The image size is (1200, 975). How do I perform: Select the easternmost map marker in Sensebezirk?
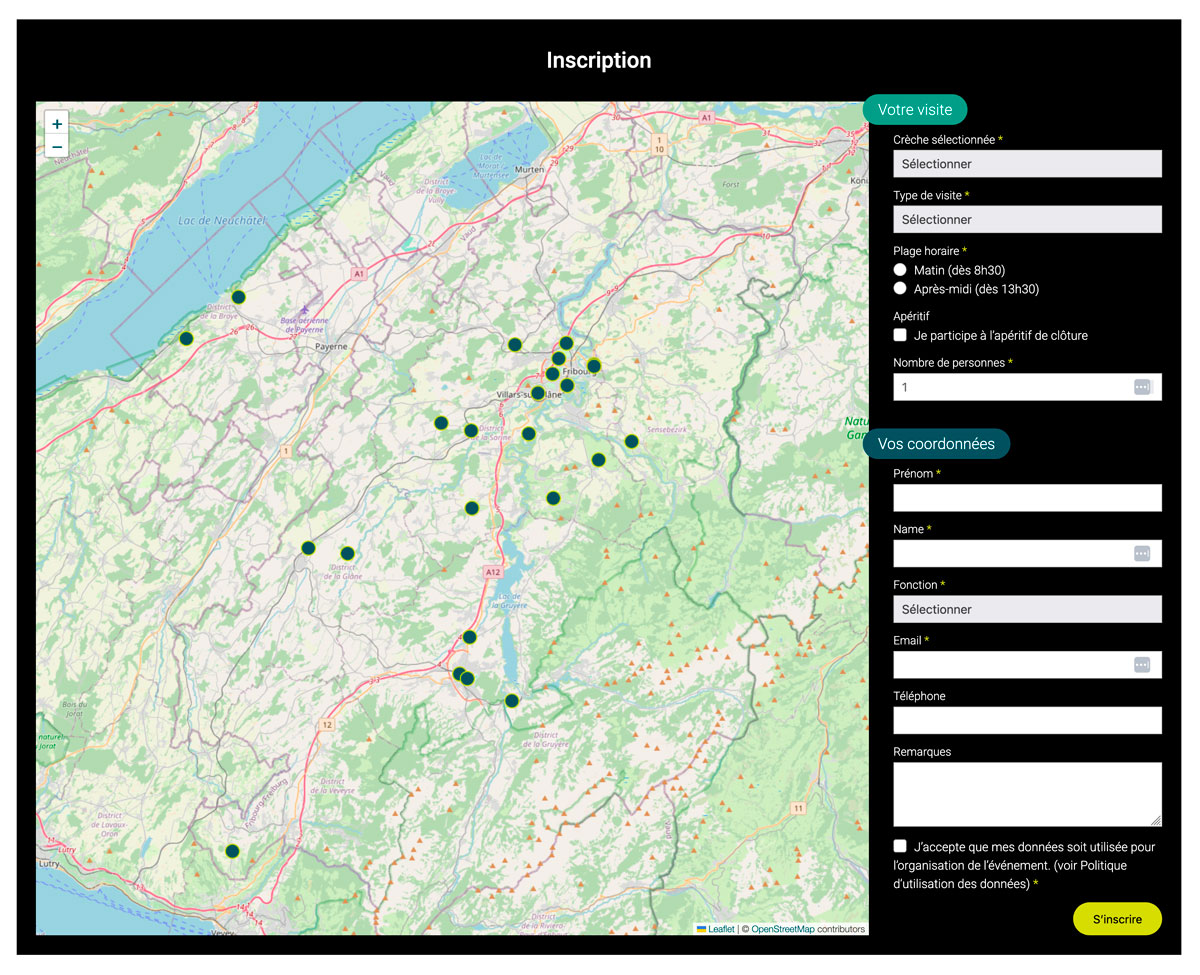631,441
